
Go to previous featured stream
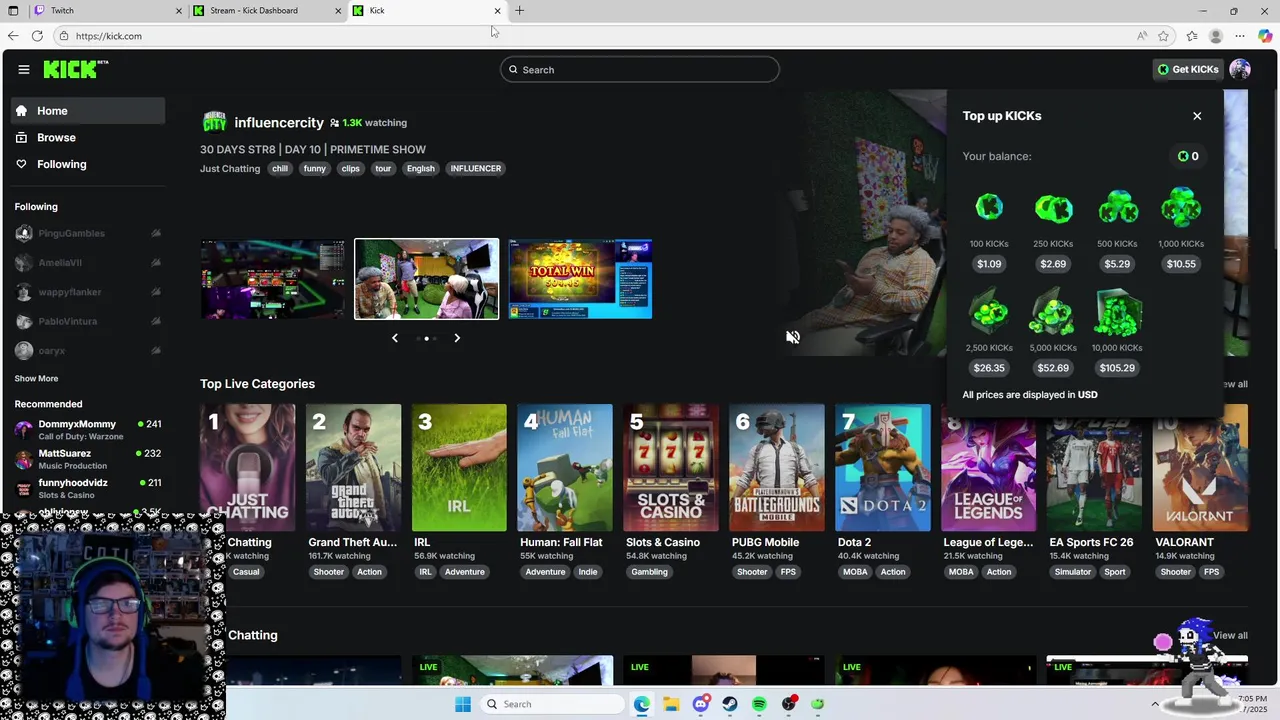coord(395,338)
